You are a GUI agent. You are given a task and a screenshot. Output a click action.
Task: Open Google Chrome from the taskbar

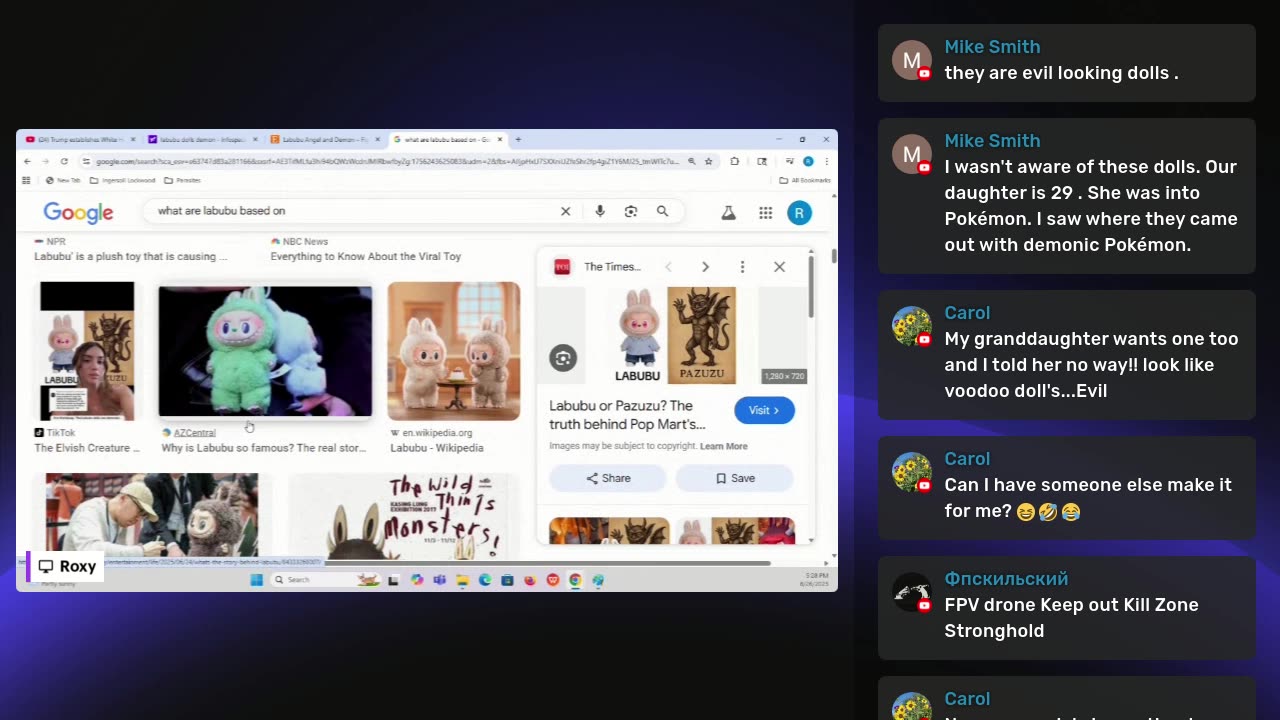[x=575, y=580]
